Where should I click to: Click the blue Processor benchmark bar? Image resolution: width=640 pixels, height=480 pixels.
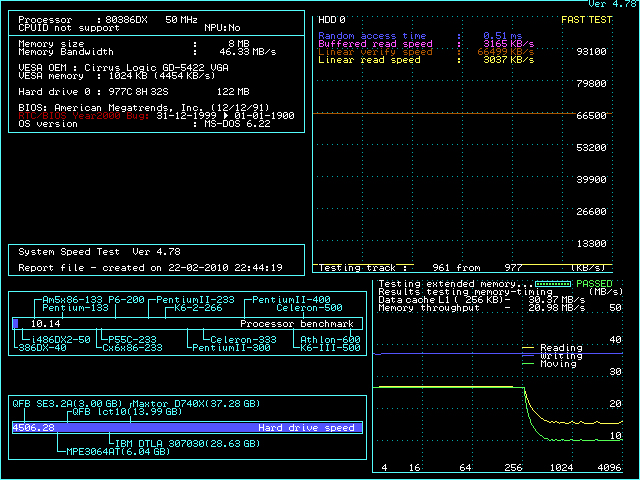pos(15,324)
